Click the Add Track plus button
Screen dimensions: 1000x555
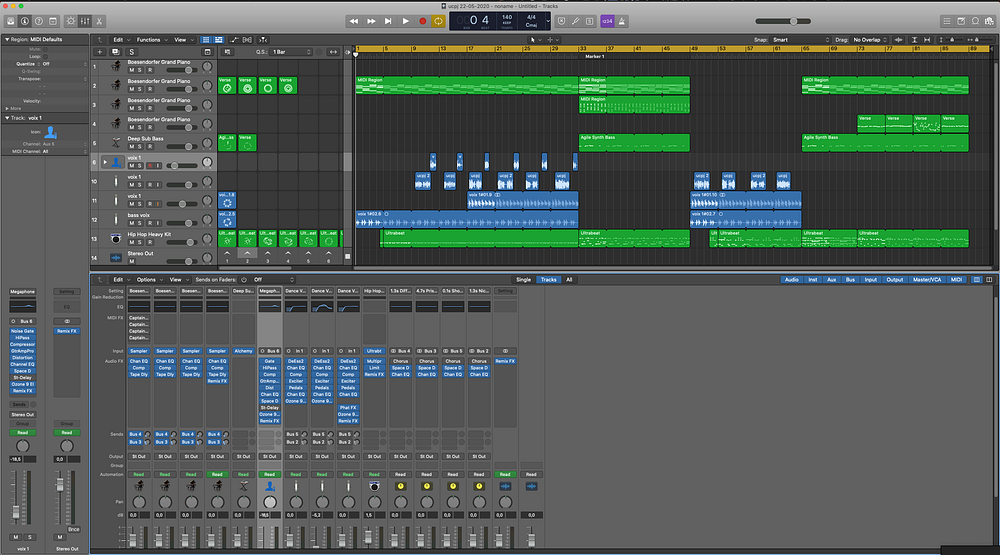pyautogui.click(x=100, y=51)
